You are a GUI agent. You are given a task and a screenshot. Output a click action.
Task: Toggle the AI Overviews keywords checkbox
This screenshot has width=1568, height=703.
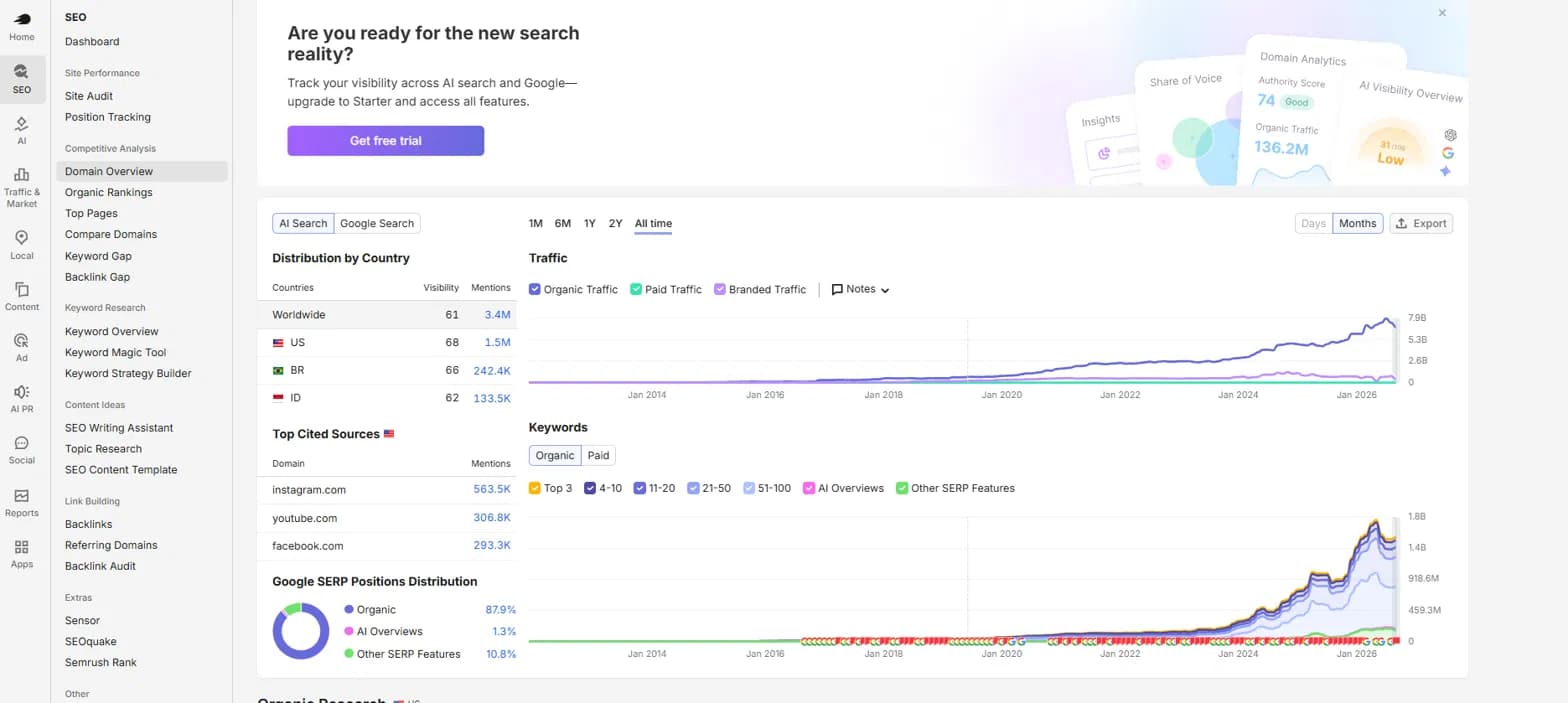point(809,488)
